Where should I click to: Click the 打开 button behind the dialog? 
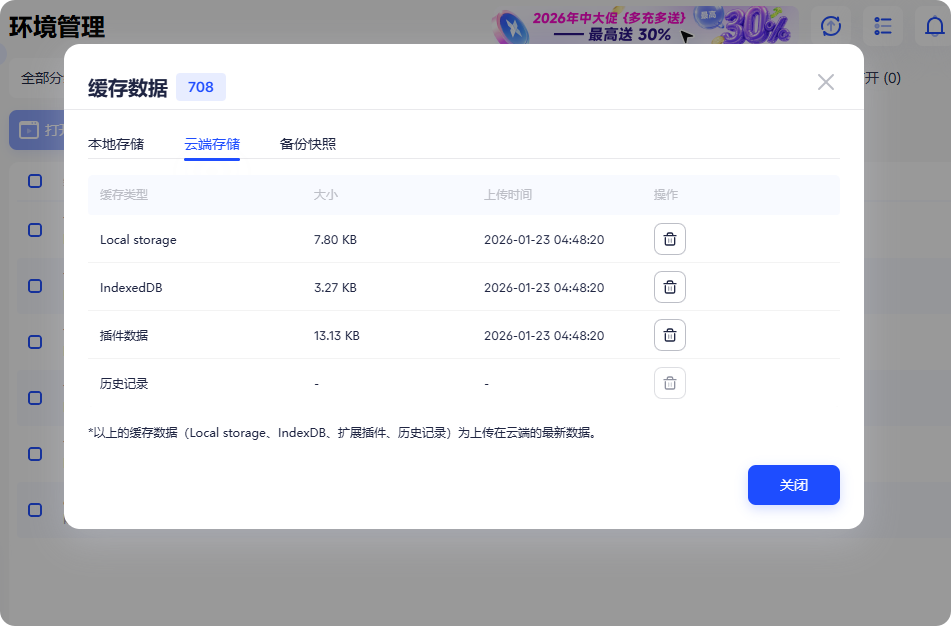pyautogui.click(x=38, y=130)
